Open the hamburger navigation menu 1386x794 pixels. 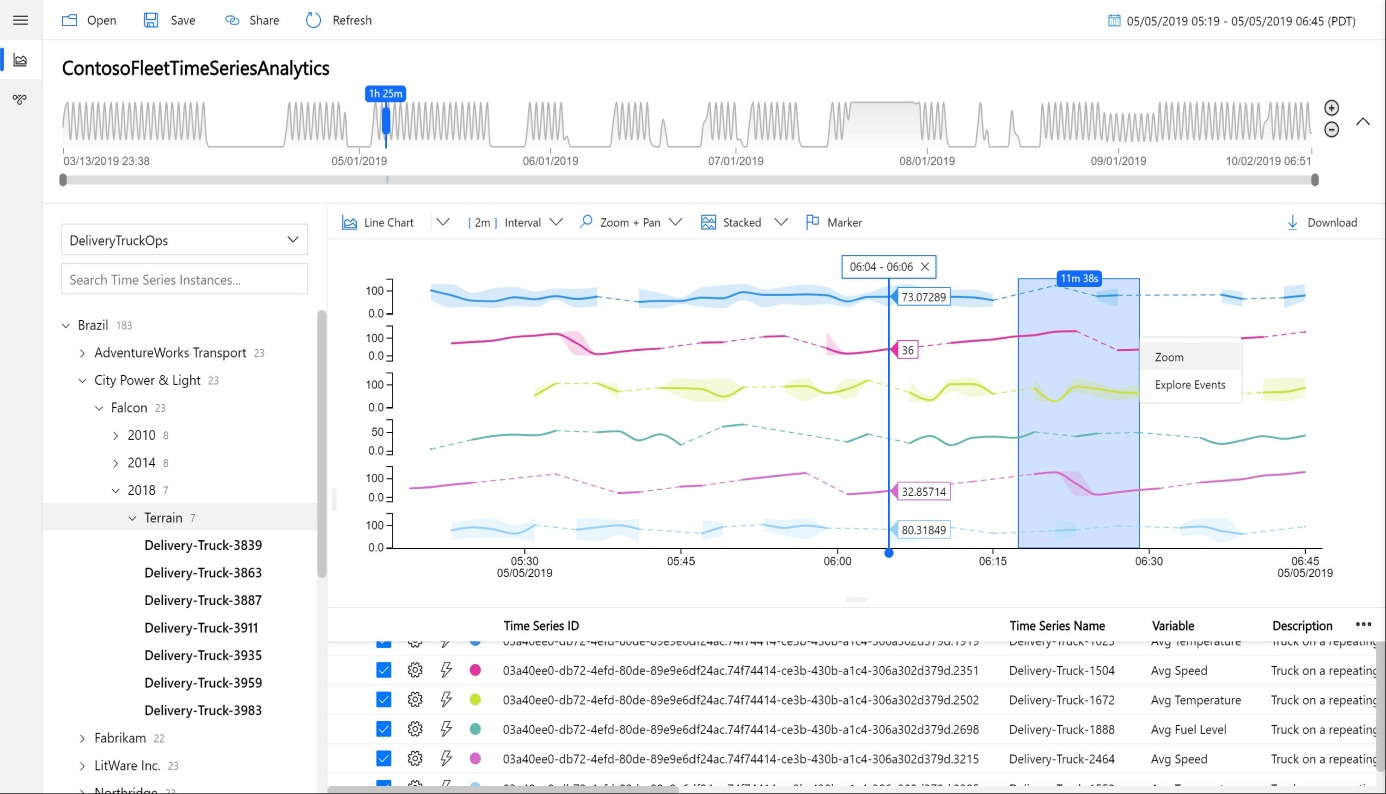(x=20, y=20)
